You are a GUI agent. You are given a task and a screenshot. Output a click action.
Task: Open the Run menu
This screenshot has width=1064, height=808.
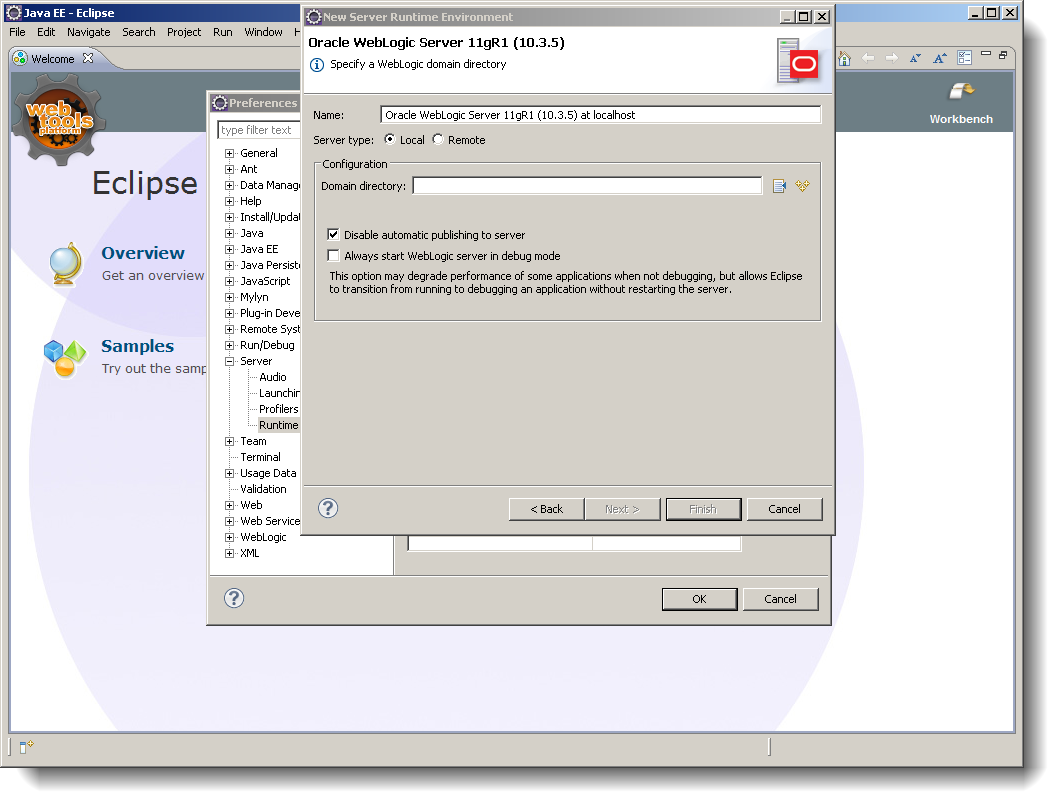coord(222,32)
